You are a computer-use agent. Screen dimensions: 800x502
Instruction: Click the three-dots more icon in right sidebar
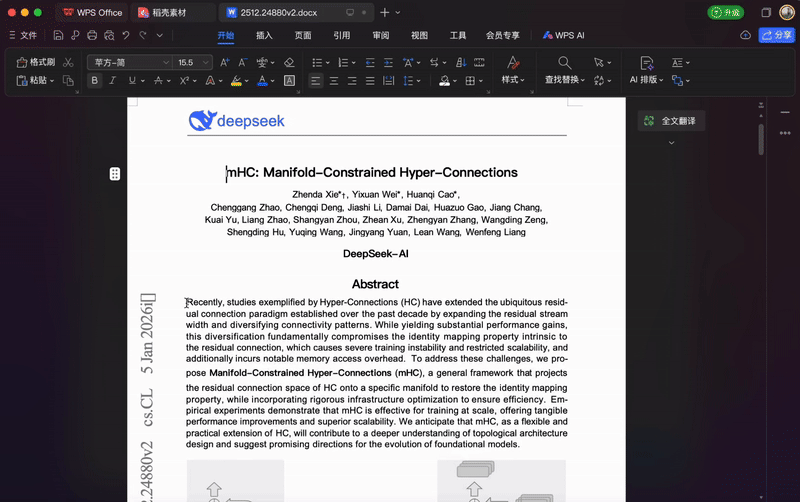[785, 133]
